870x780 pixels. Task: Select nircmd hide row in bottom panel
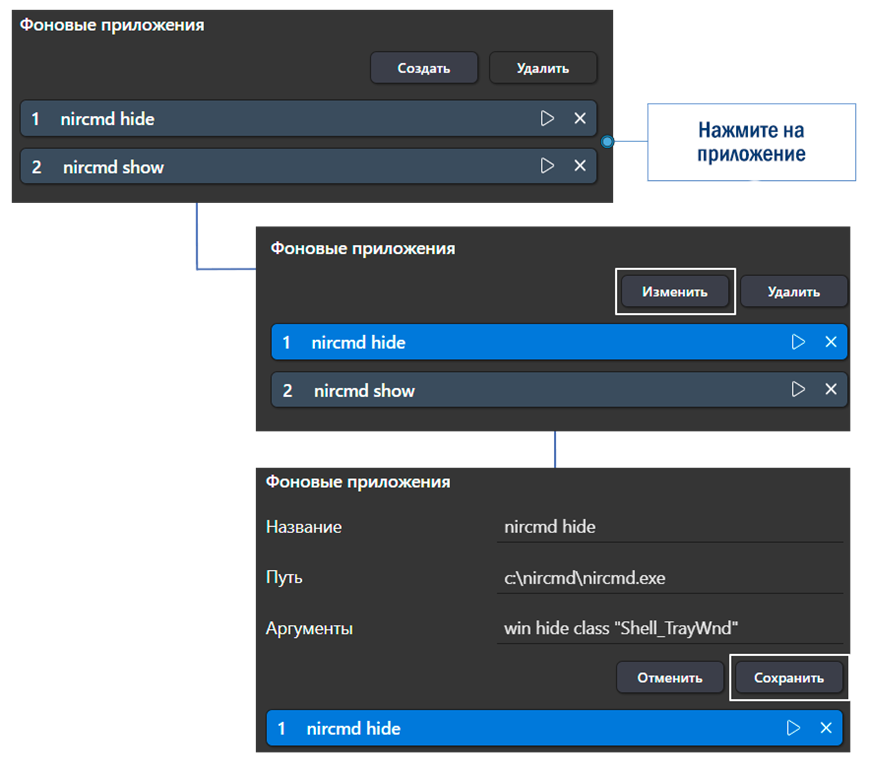[555, 728]
